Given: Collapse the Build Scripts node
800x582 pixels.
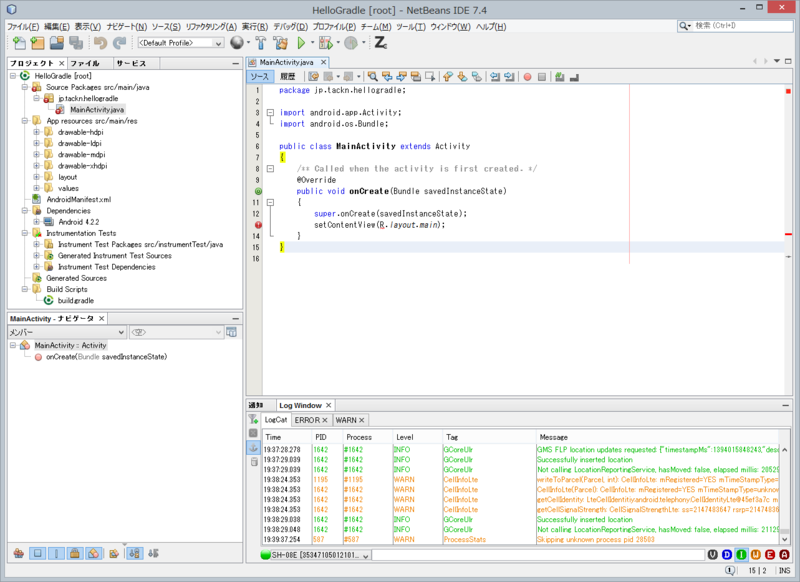Looking at the screenshot, I should [x=25, y=289].
